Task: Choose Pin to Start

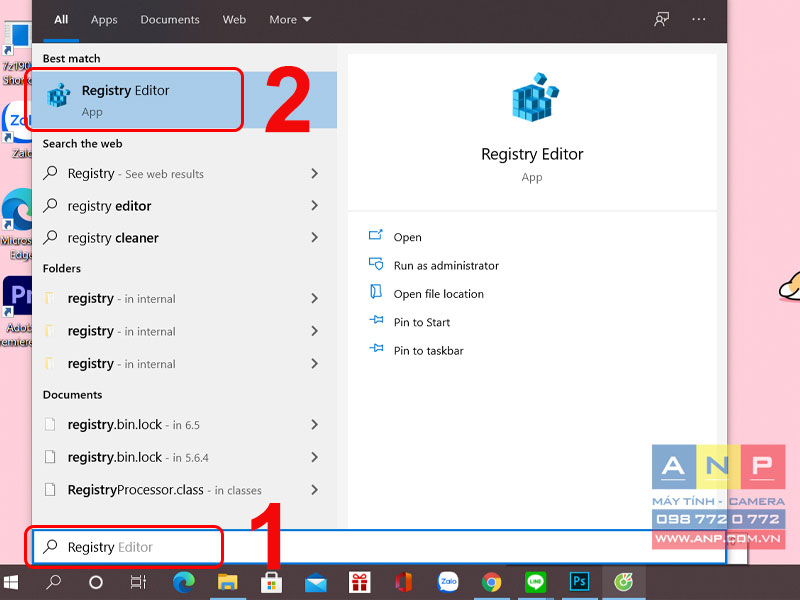Action: (x=422, y=322)
